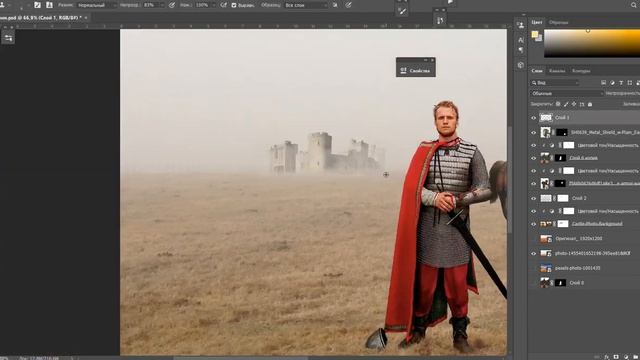Open collapsed clone source dock icon

tap(440, 20)
